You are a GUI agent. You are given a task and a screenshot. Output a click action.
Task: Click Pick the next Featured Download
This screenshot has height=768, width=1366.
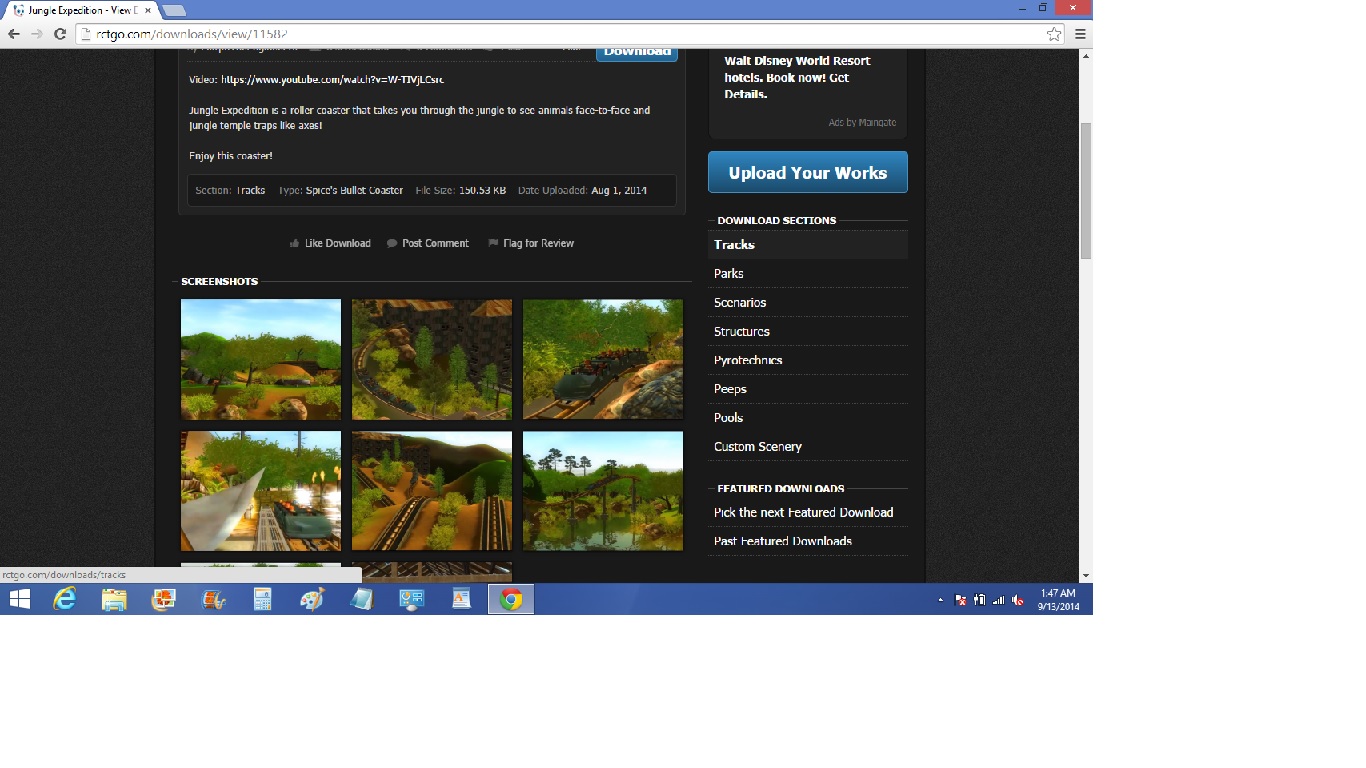click(803, 512)
